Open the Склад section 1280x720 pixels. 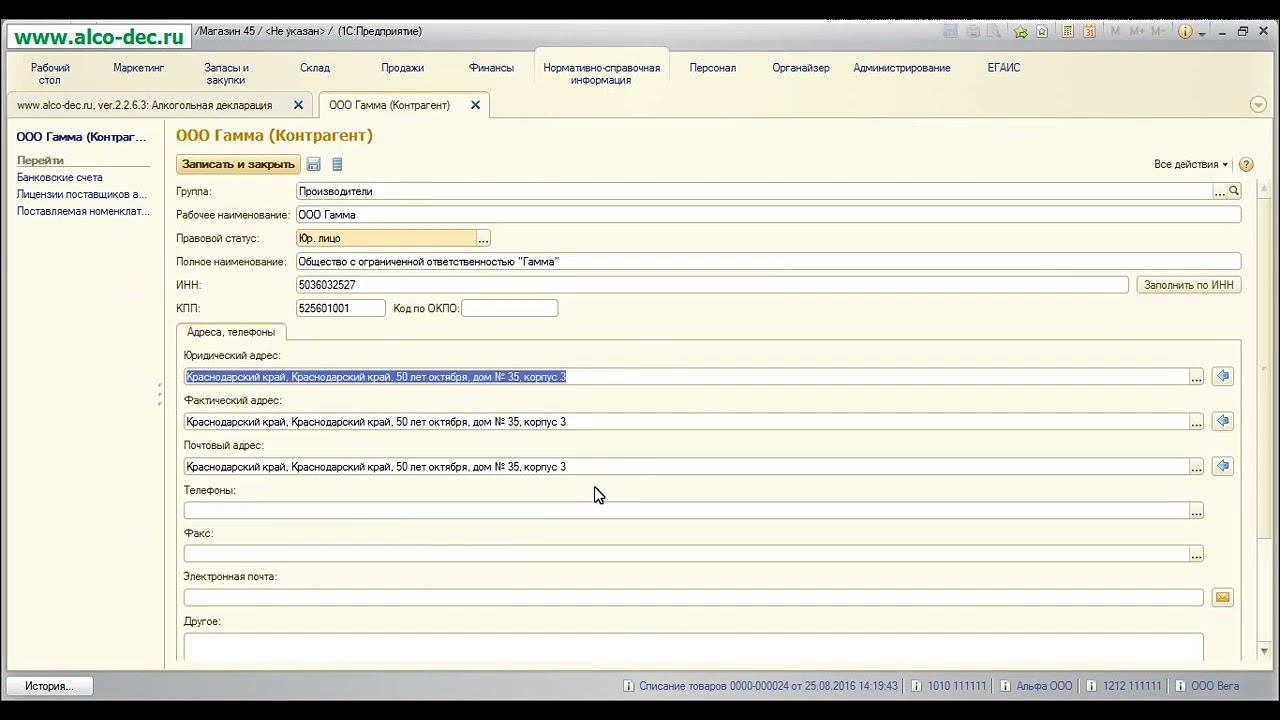(x=315, y=68)
